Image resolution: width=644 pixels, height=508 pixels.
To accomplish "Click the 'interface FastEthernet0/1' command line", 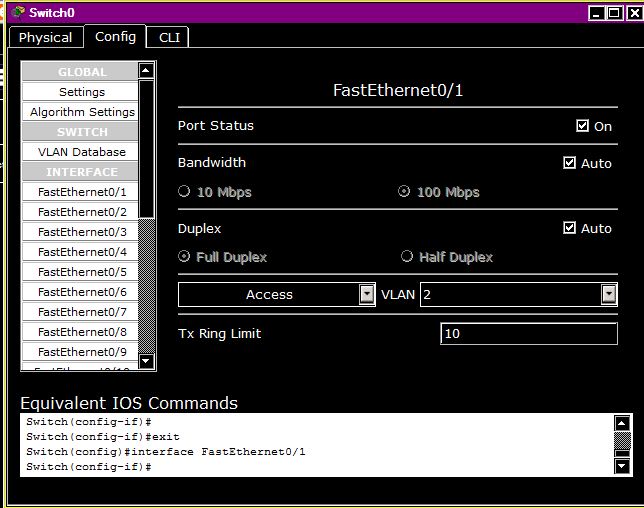I will pyautogui.click(x=166, y=452).
